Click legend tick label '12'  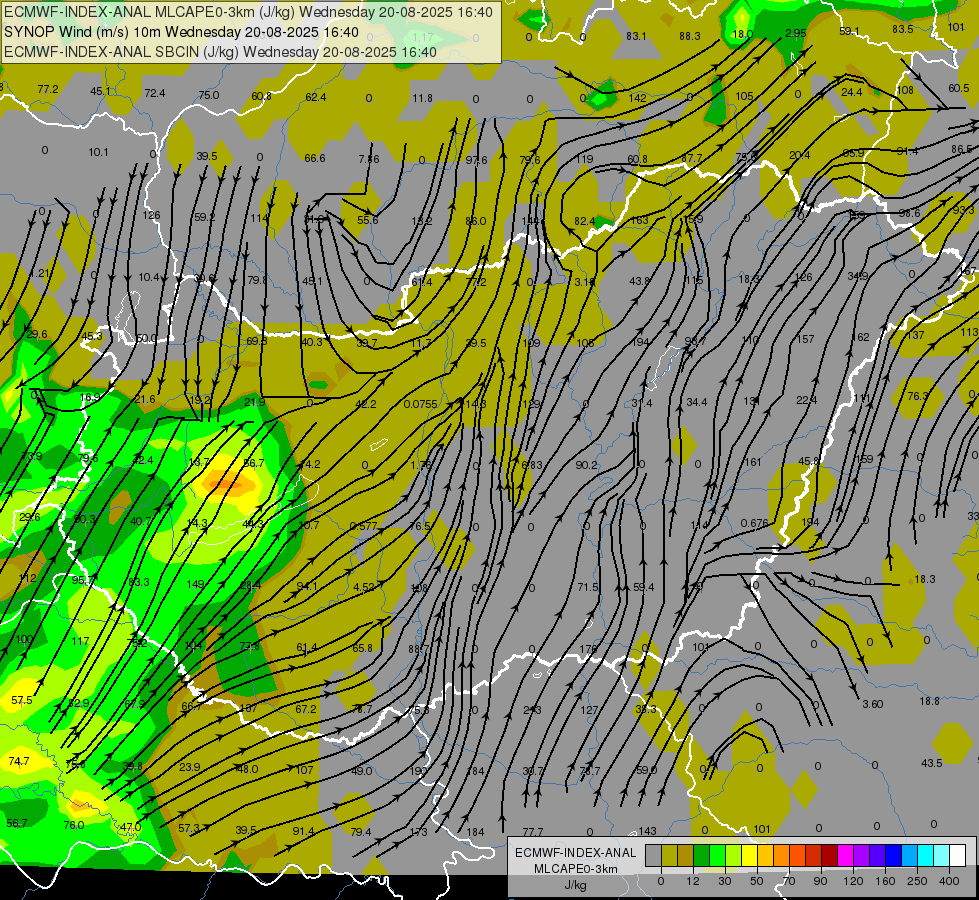pyautogui.click(x=693, y=881)
